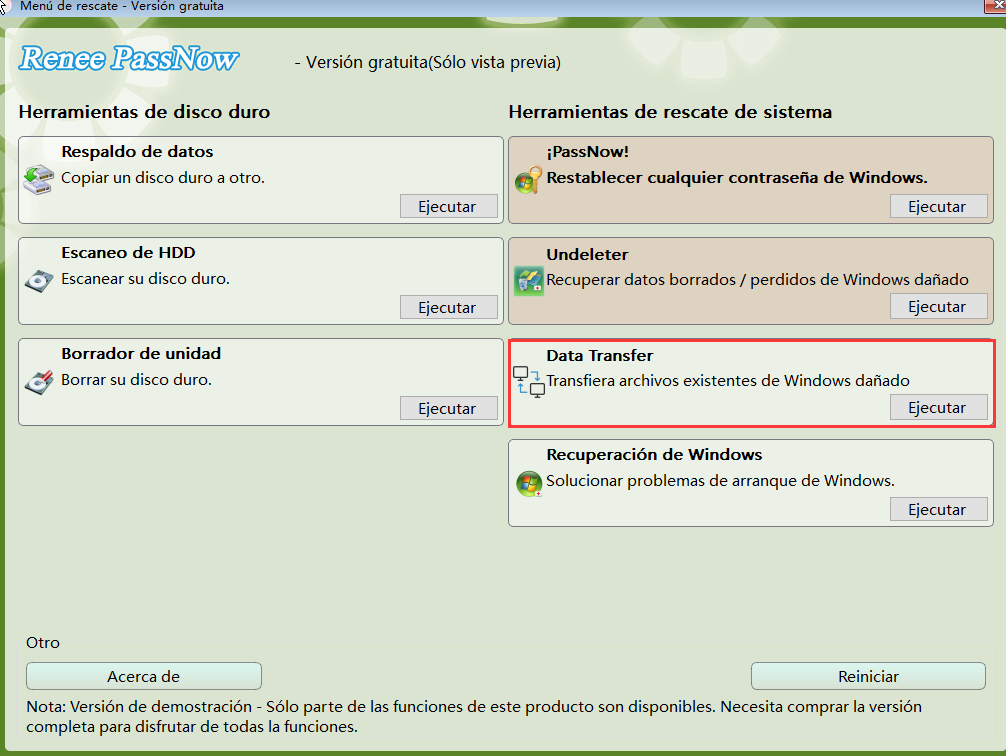The image size is (1006, 756).
Task: Click the Escaneo de HDD heading
Action: tap(128, 253)
